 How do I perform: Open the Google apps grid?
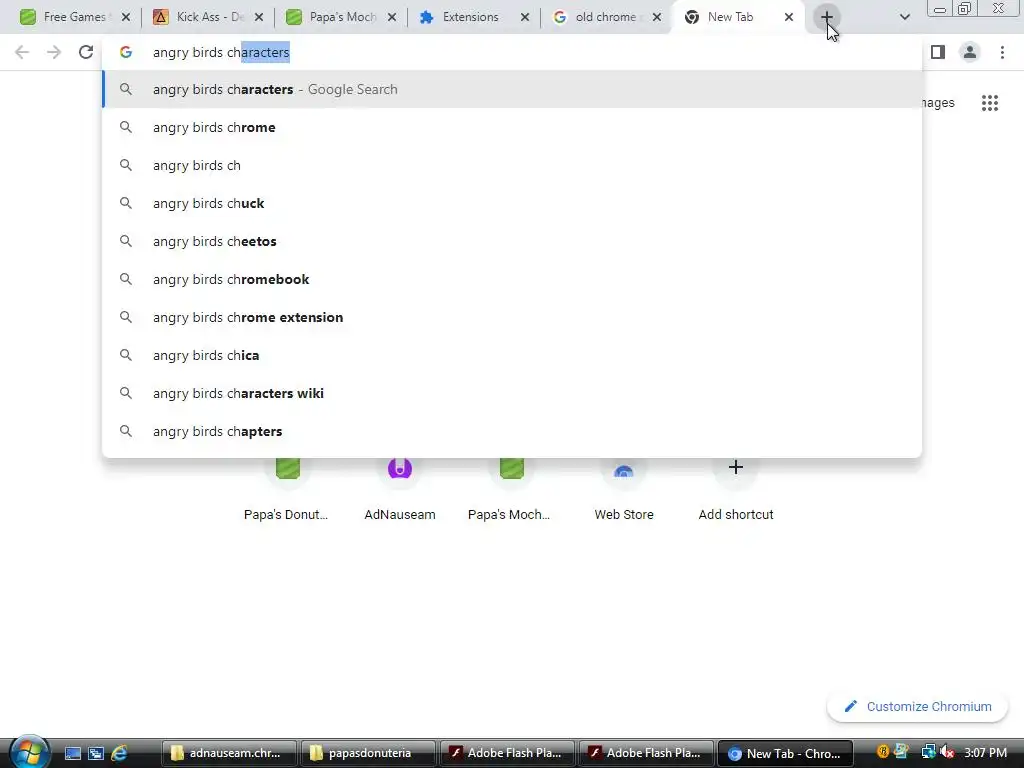[x=990, y=103]
